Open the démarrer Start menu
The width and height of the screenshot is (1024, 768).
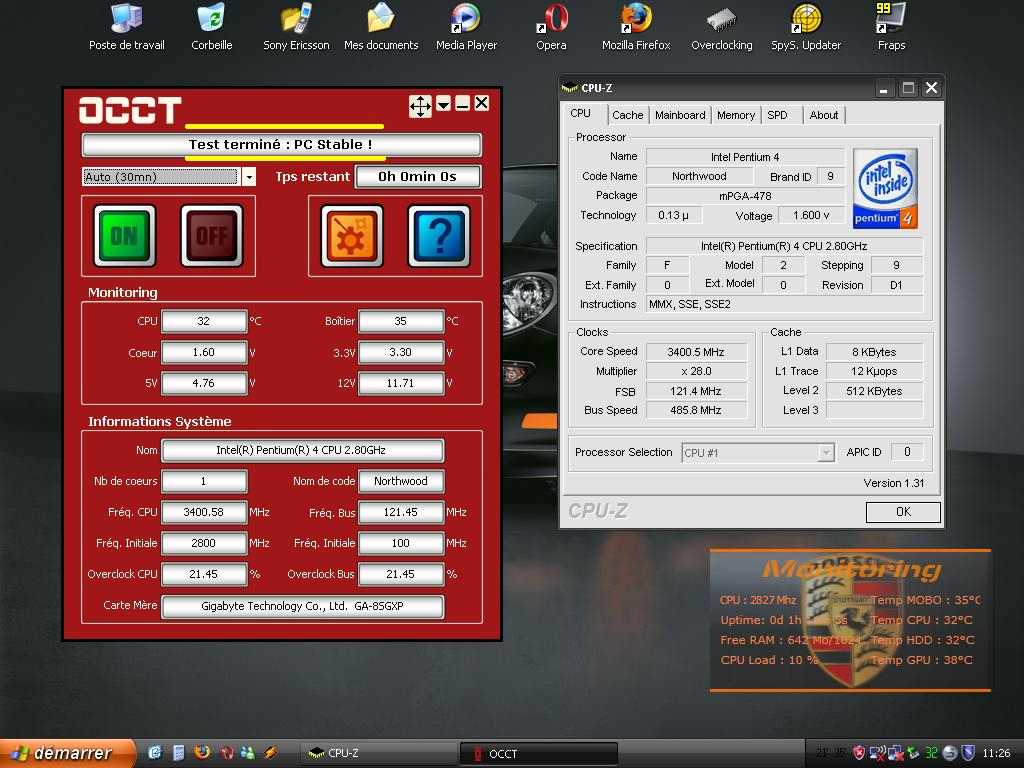click(67, 753)
